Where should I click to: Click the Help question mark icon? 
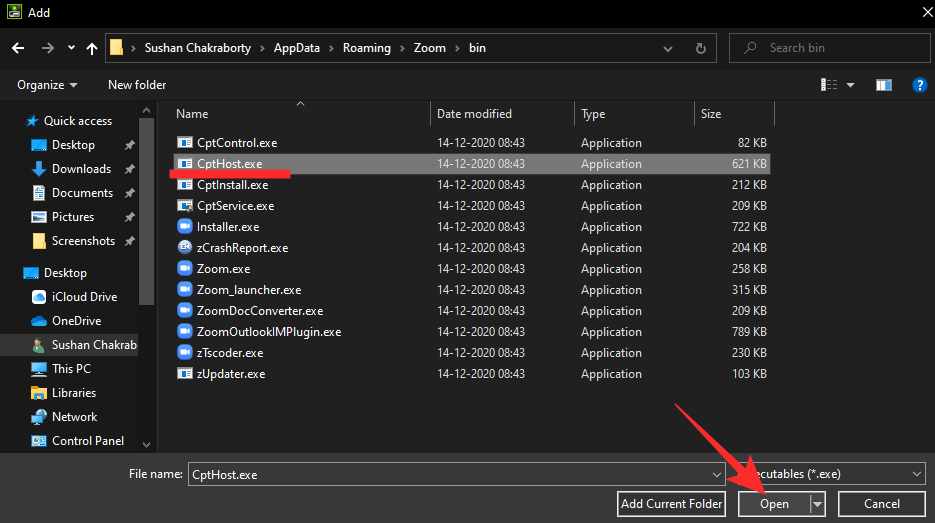(919, 86)
